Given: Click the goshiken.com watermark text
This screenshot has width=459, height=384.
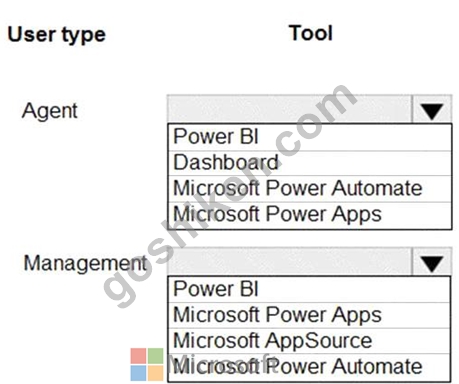Looking at the screenshot, I should [x=230, y=195].
